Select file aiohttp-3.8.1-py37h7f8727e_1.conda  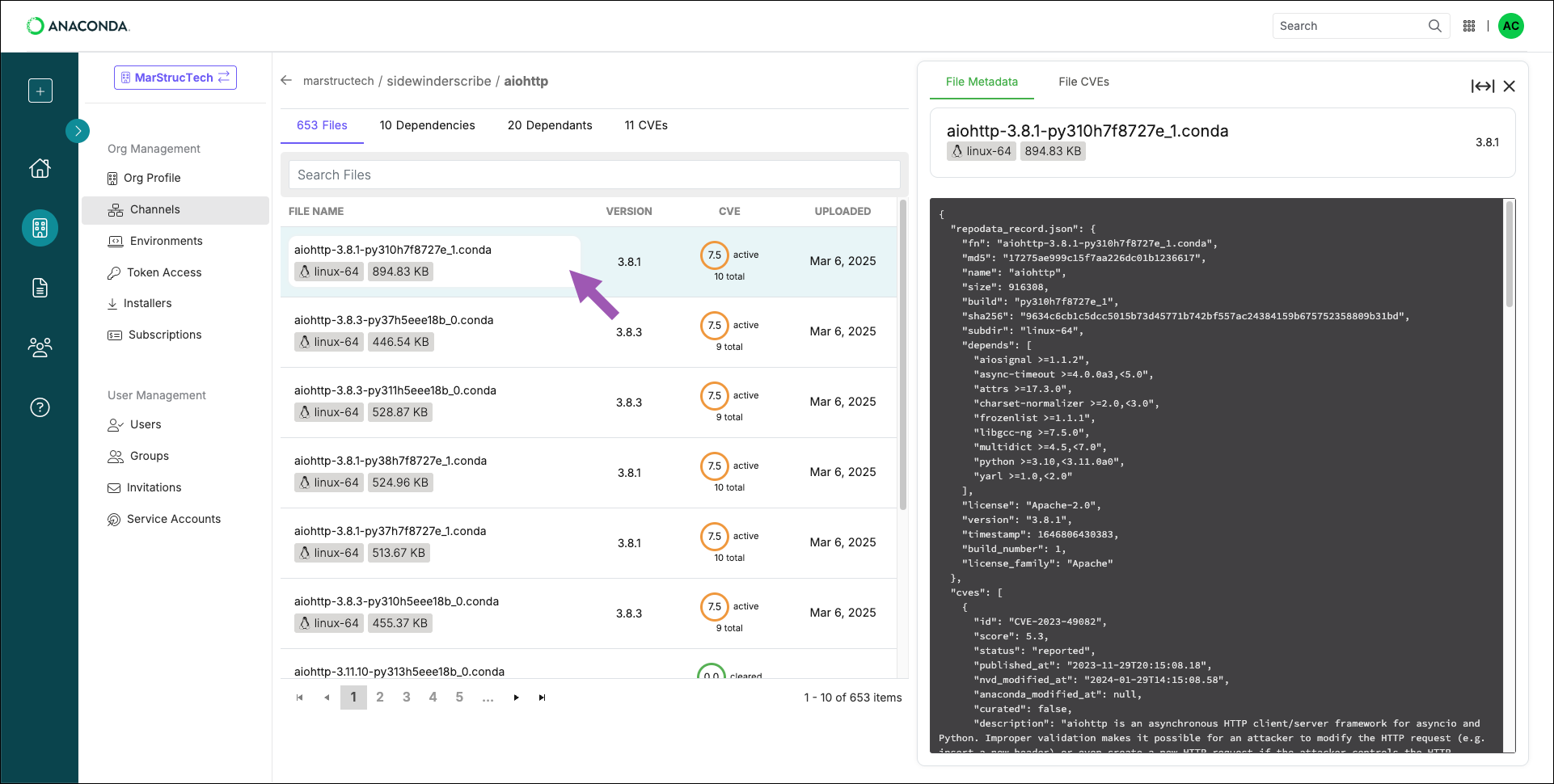(x=390, y=531)
